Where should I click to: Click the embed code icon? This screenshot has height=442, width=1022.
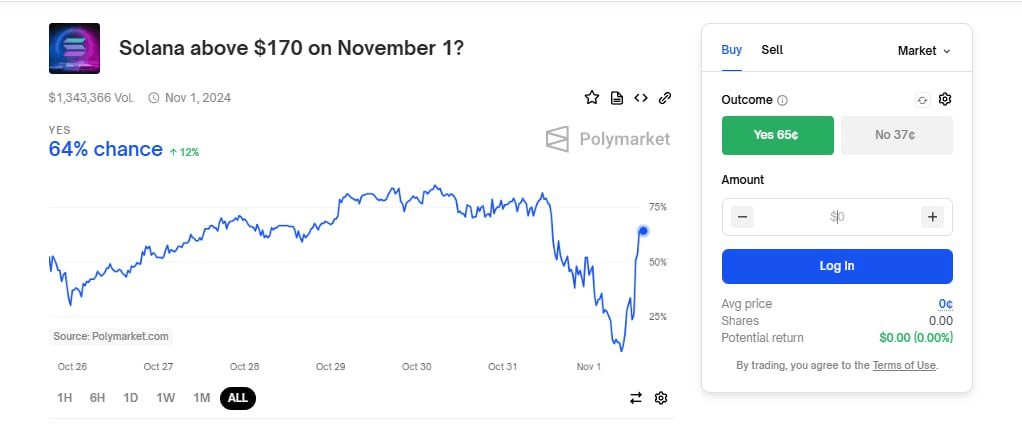(641, 98)
